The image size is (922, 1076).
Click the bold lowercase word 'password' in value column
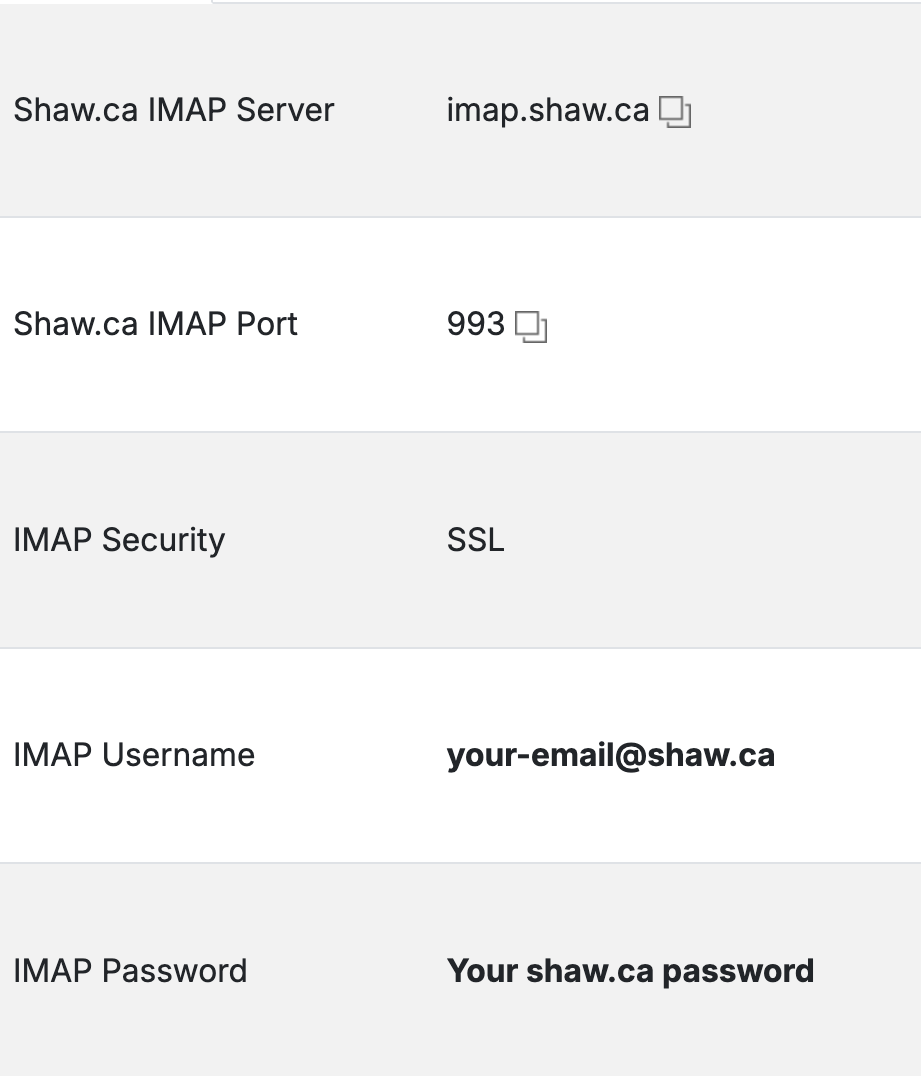click(x=738, y=973)
